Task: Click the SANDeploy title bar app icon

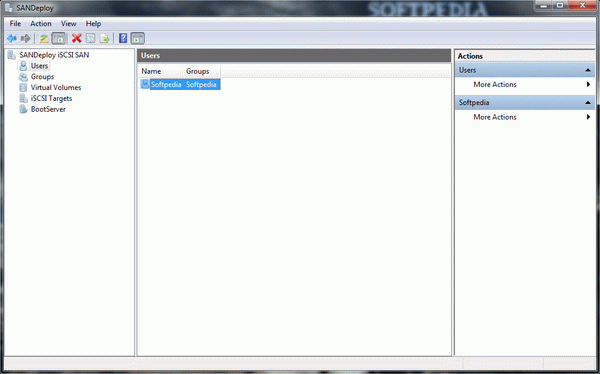Action: point(8,8)
